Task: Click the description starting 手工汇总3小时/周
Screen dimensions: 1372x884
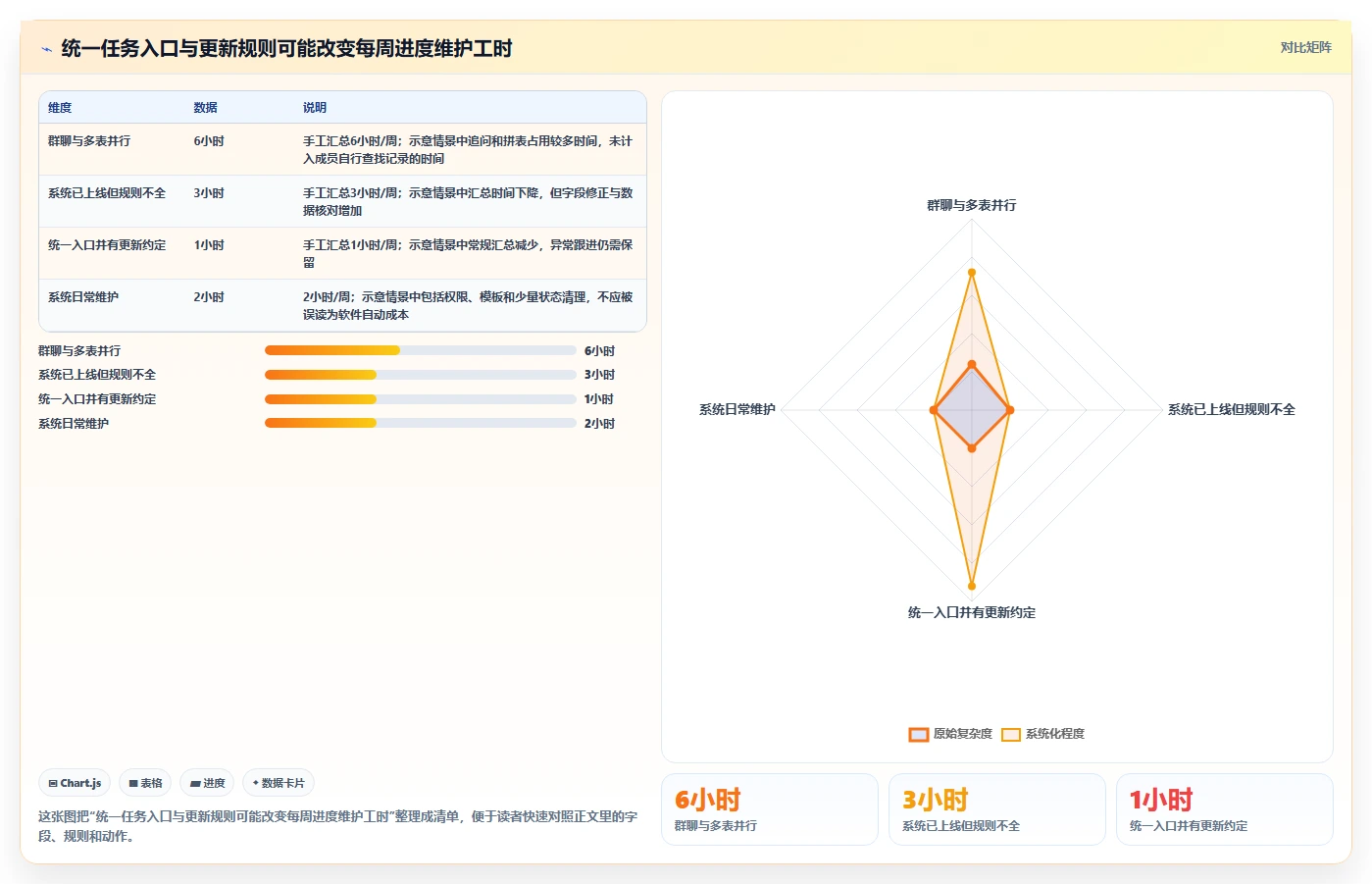Action: (x=468, y=202)
